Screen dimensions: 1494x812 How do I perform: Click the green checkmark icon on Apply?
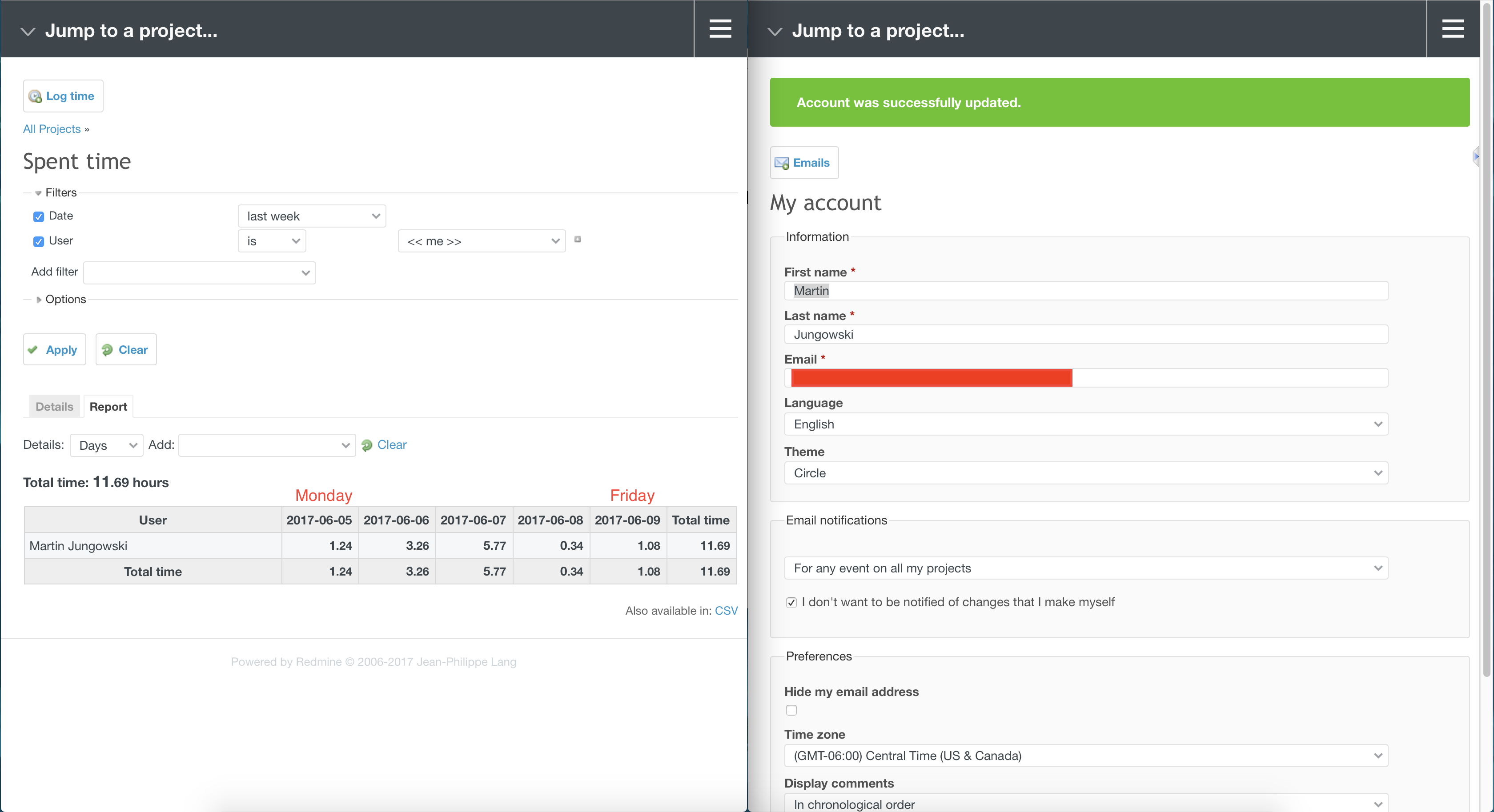[33, 349]
